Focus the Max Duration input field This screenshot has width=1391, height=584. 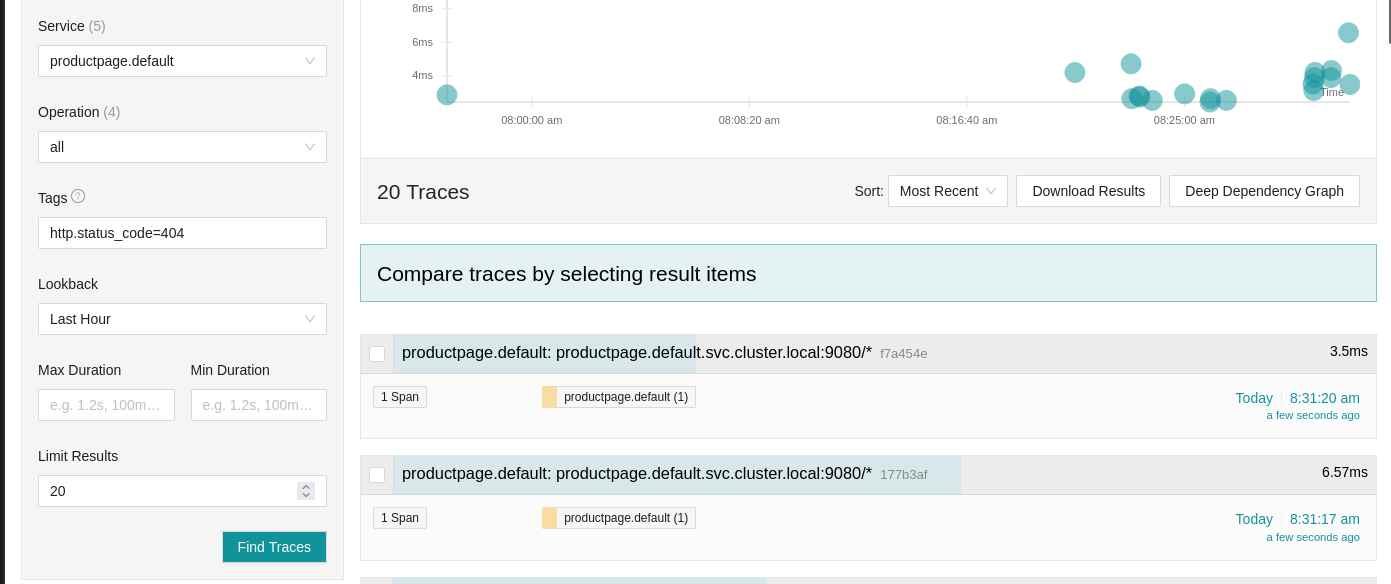(106, 405)
